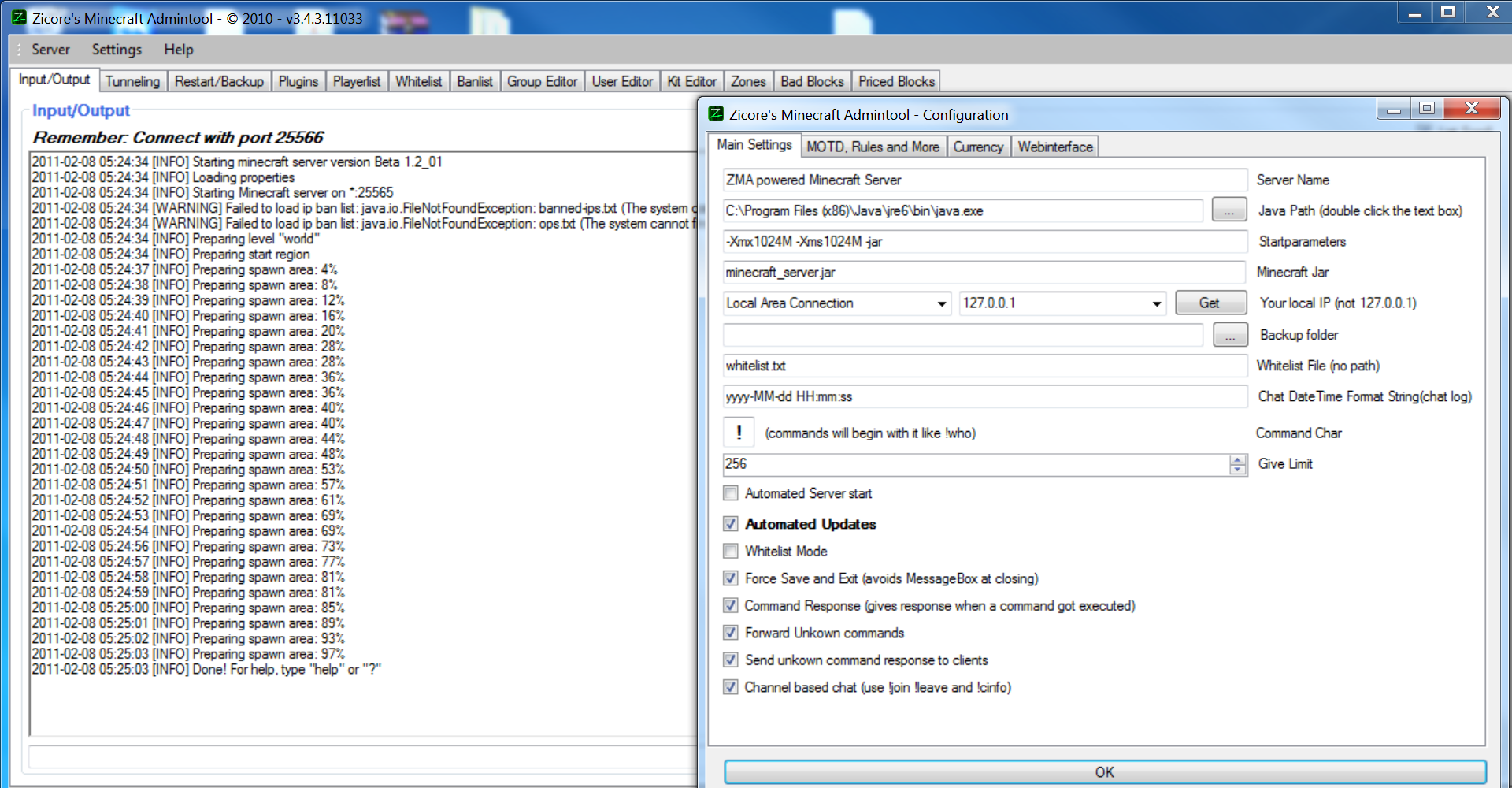Screen dimensions: 1512x788
Task: Click the Whitelist File field
Action: (984, 366)
